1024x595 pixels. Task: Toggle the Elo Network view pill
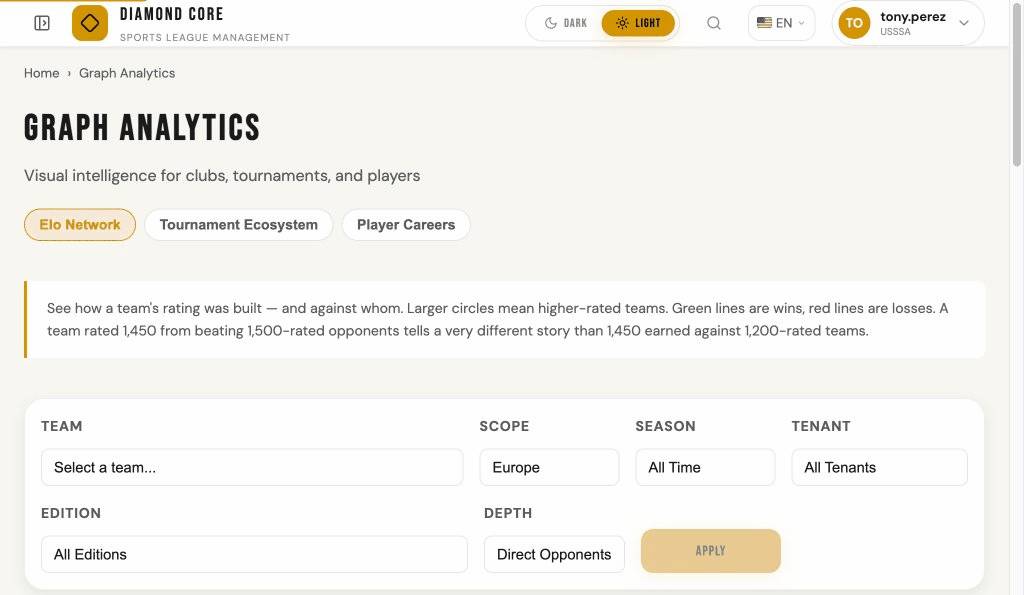pyautogui.click(x=80, y=224)
